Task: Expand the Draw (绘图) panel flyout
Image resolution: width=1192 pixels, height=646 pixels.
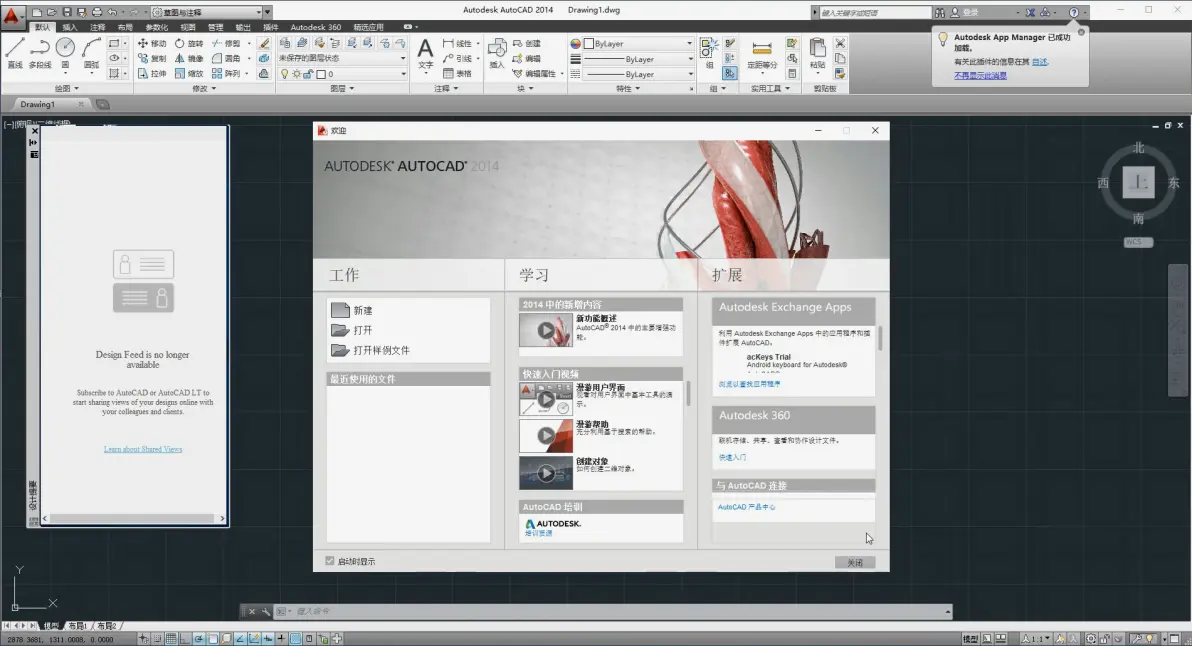Action: pos(67,88)
